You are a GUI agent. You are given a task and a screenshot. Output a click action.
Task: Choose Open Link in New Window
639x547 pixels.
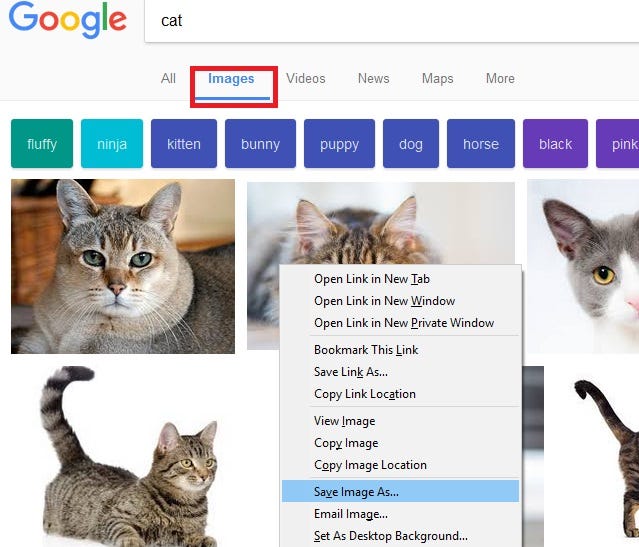coord(400,301)
